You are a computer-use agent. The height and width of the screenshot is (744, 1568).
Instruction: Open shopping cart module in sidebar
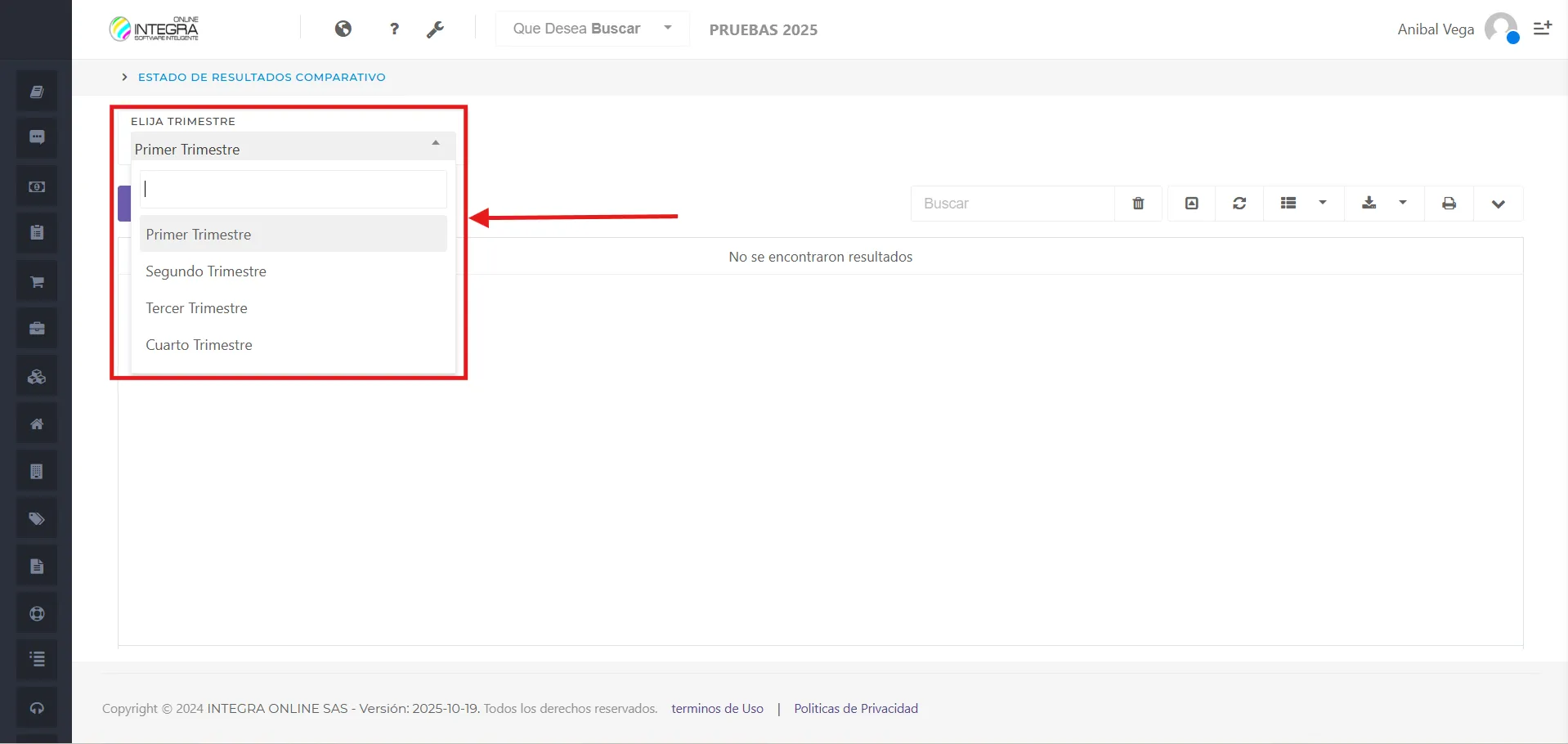coord(37,282)
